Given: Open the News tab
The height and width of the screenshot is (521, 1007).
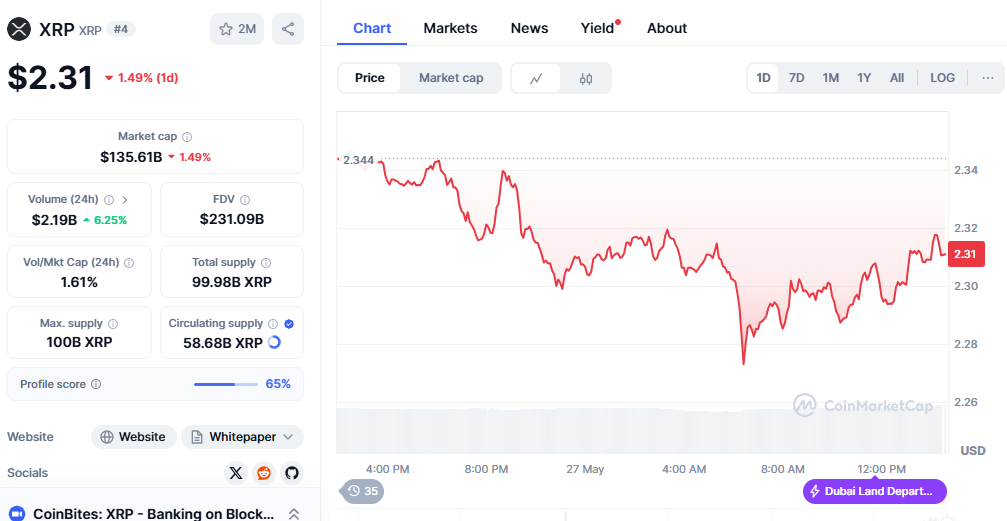Looking at the screenshot, I should 529,28.
